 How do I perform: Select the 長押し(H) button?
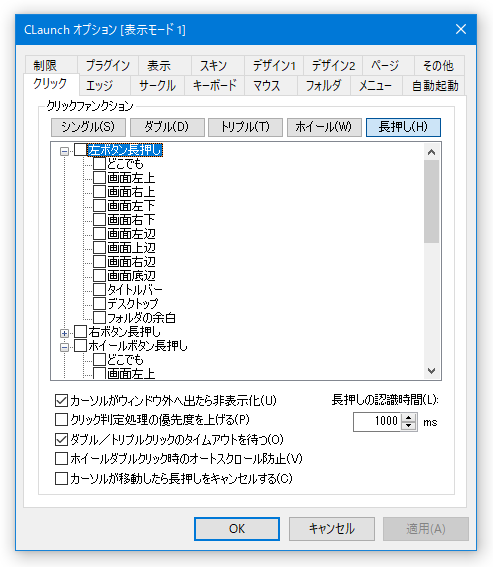[x=403, y=127]
